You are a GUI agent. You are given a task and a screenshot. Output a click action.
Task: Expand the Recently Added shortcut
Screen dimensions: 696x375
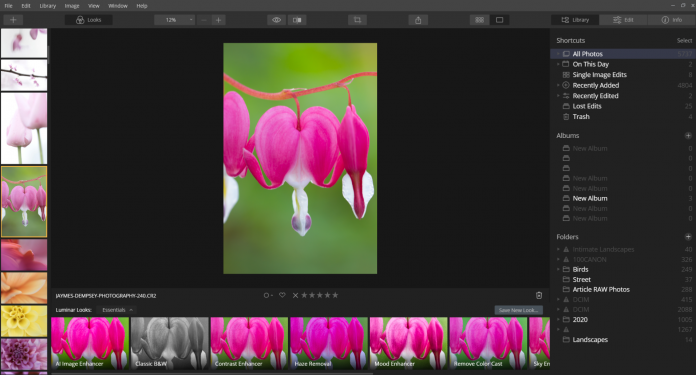click(x=558, y=85)
